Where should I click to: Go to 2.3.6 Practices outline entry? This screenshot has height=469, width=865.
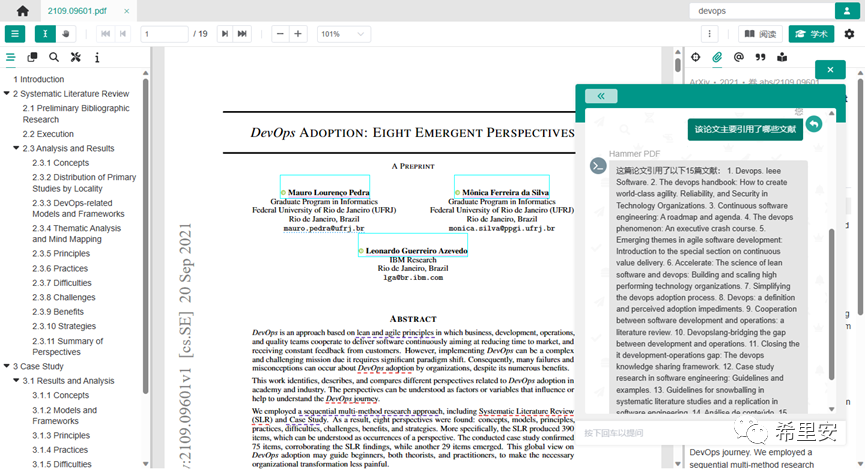(x=60, y=269)
